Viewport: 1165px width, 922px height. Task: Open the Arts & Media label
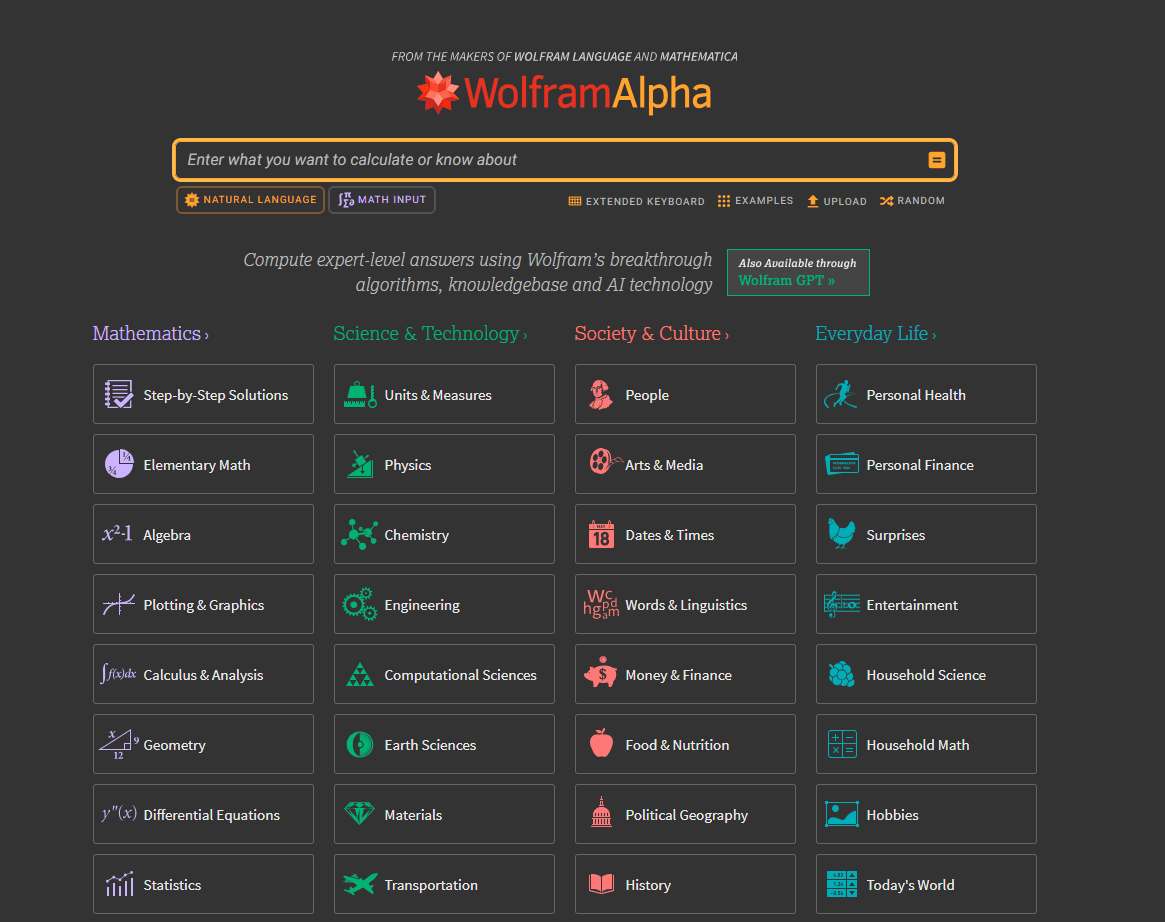[x=663, y=465]
